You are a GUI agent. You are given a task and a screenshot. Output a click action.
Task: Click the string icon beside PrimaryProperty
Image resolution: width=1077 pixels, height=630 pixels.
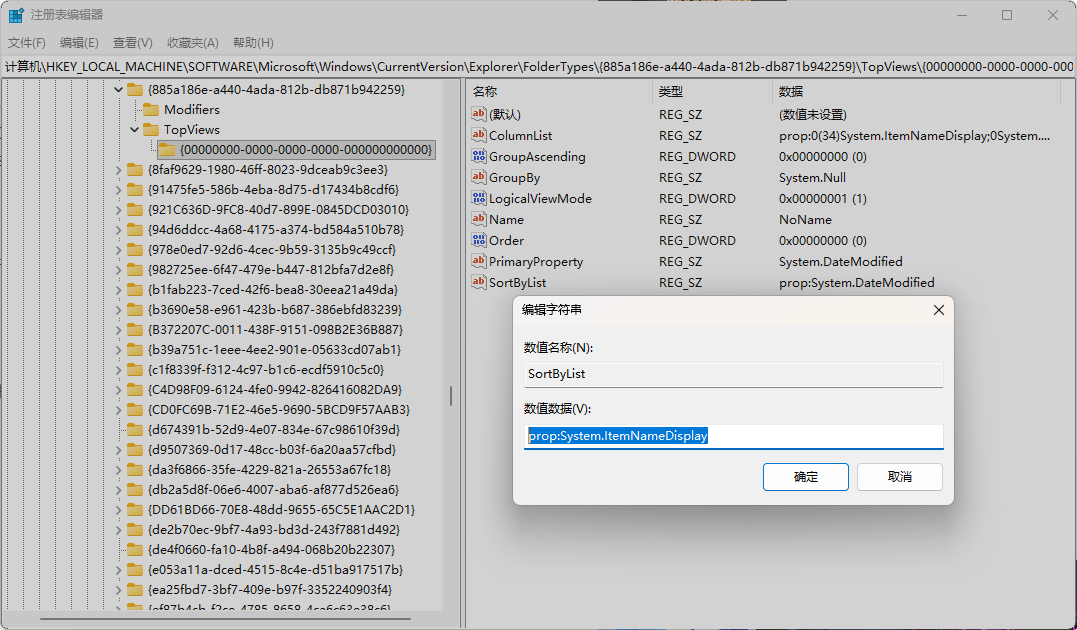click(x=479, y=261)
